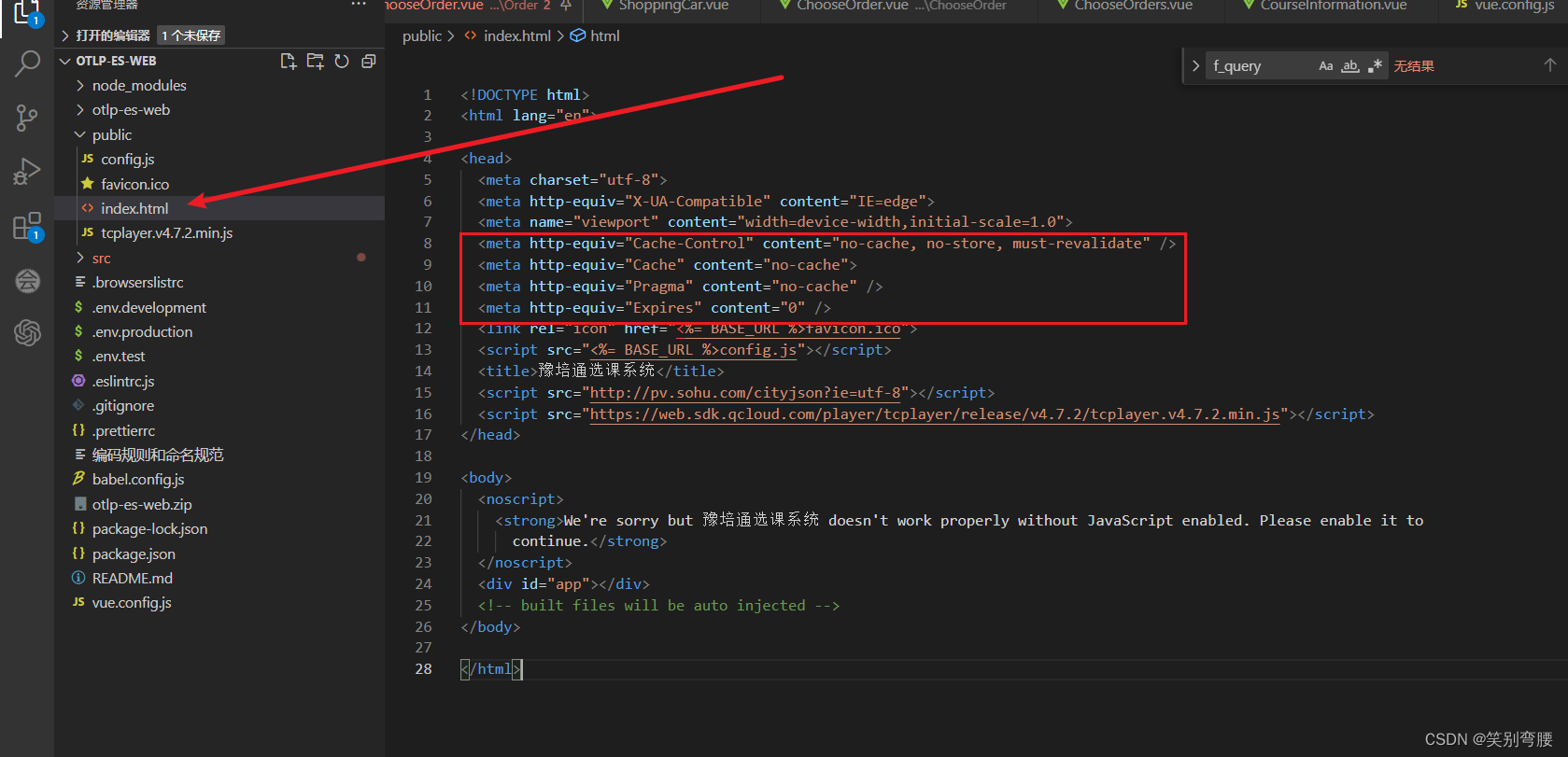
Task: Switch to ChooseOrders.vue tab
Action: (1132, 6)
